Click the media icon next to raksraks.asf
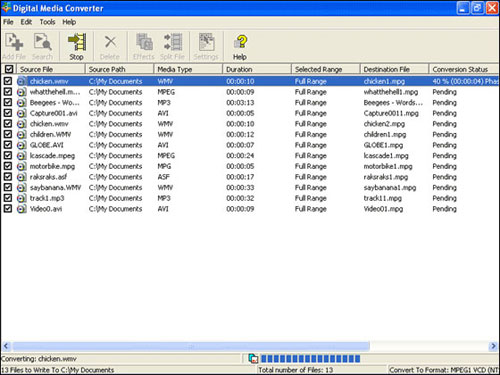 point(22,177)
